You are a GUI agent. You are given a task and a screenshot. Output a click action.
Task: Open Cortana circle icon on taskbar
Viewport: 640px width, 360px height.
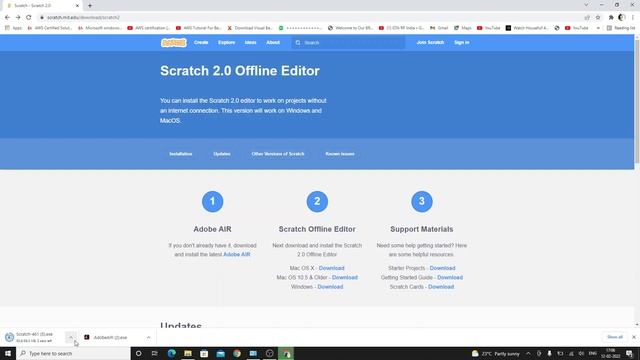[x=138, y=353]
